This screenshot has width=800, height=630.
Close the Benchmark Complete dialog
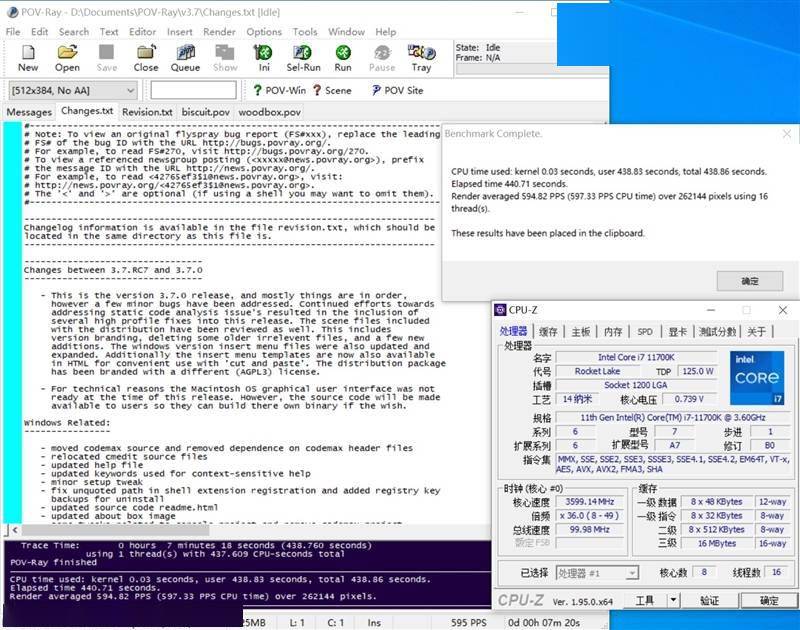click(x=787, y=134)
